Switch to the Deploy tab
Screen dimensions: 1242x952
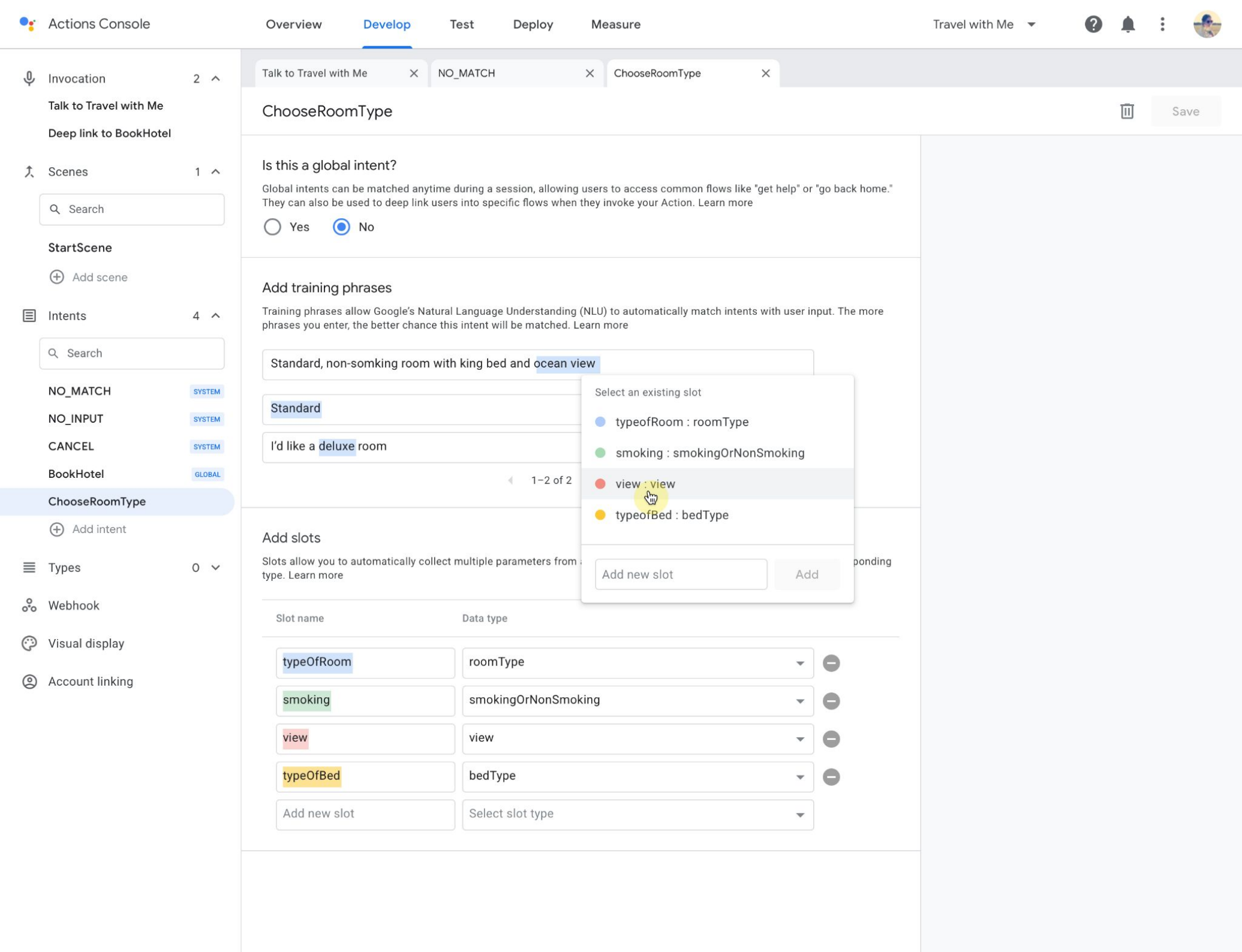tap(533, 25)
